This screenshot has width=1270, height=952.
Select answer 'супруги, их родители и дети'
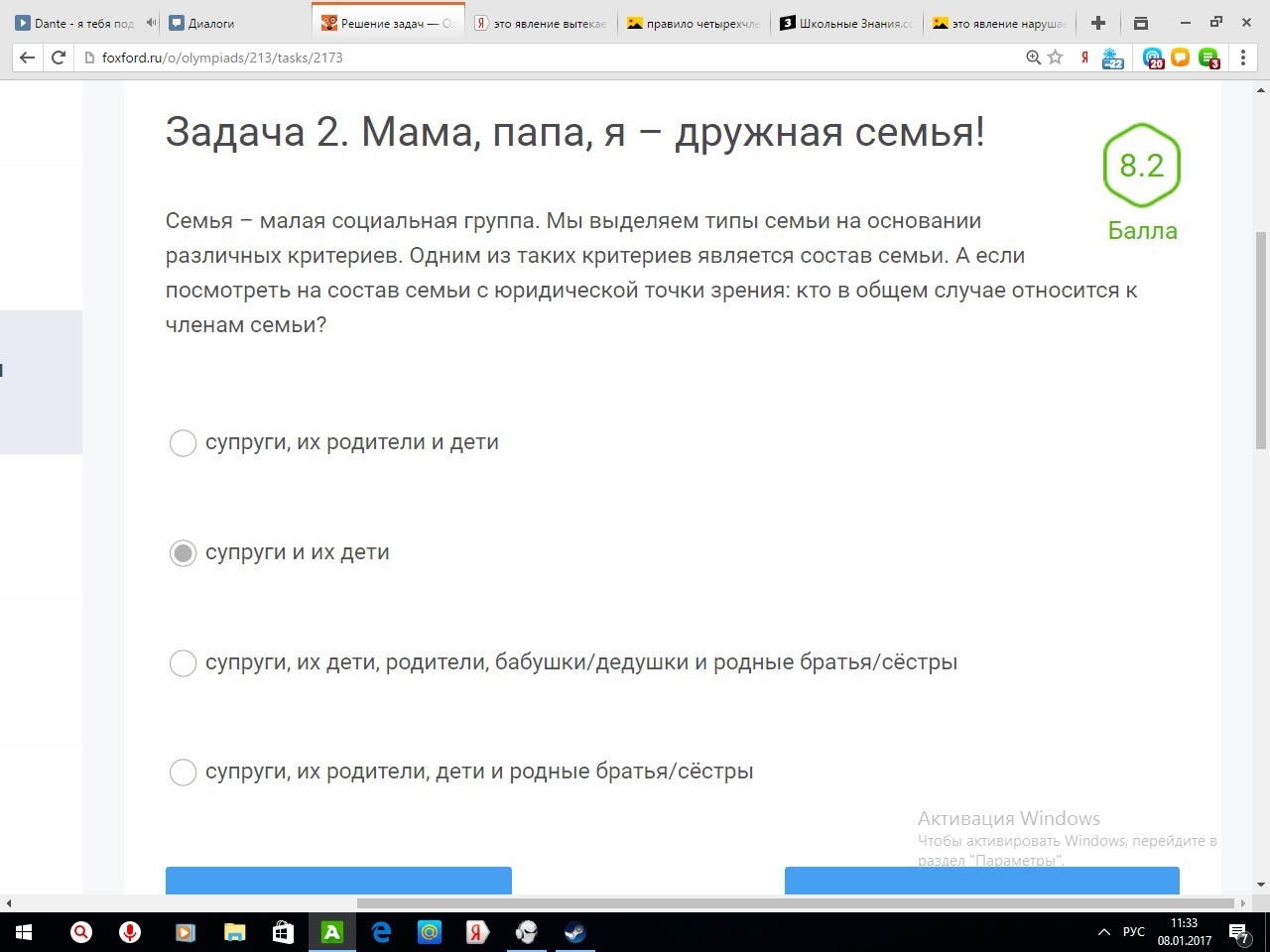[x=183, y=442]
